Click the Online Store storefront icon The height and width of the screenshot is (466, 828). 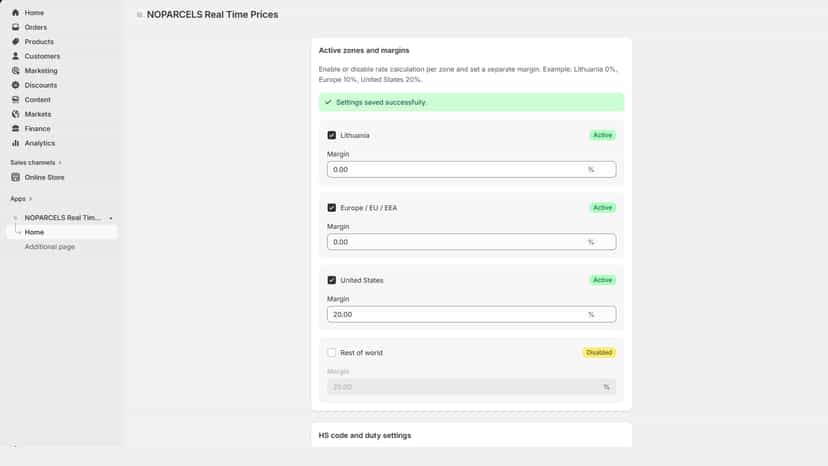15,178
